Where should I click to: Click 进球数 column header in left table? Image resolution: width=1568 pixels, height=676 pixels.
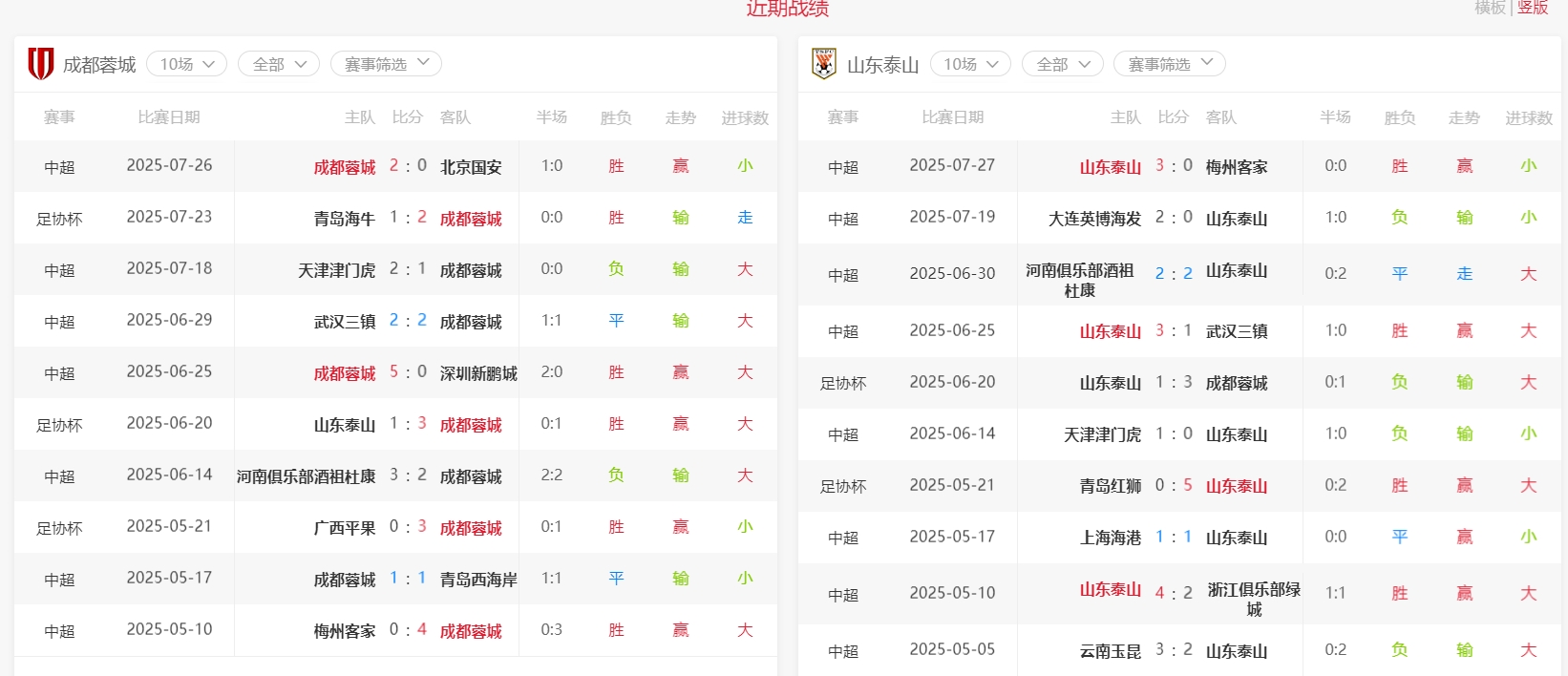(x=745, y=117)
